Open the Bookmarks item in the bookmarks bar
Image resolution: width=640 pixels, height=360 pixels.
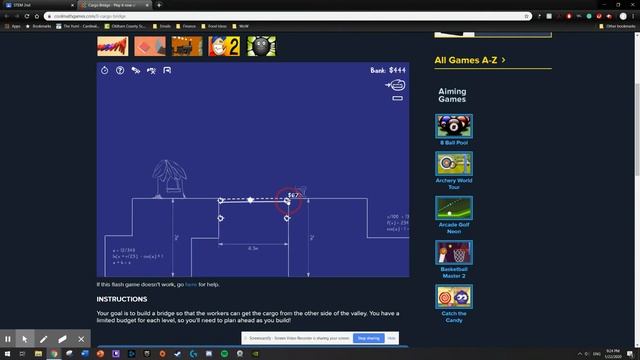(39, 26)
